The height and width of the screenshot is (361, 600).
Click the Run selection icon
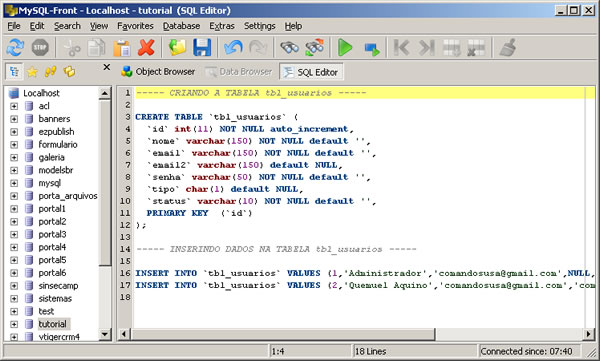[372, 49]
